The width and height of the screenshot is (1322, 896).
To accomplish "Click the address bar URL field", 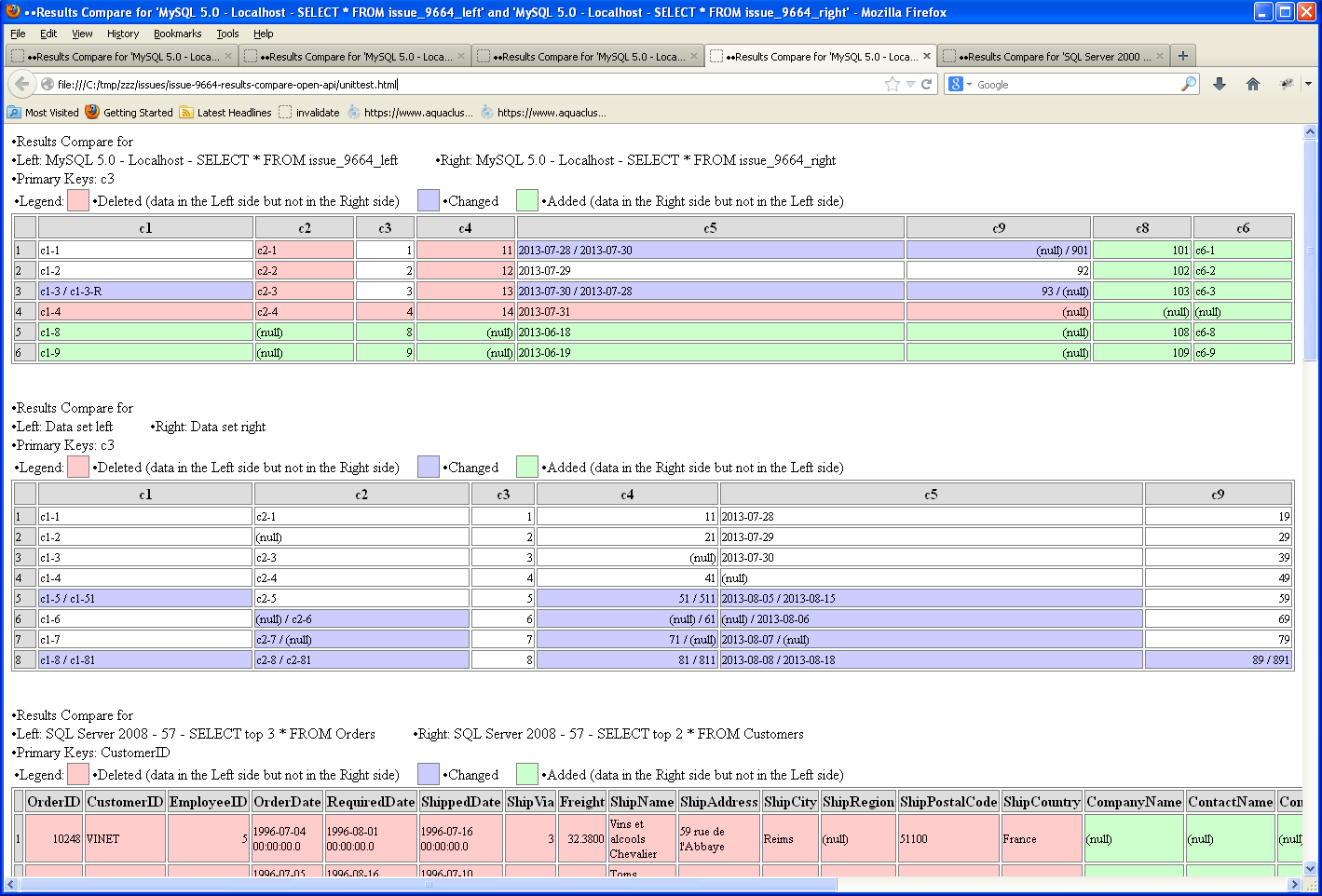I will pos(466,84).
